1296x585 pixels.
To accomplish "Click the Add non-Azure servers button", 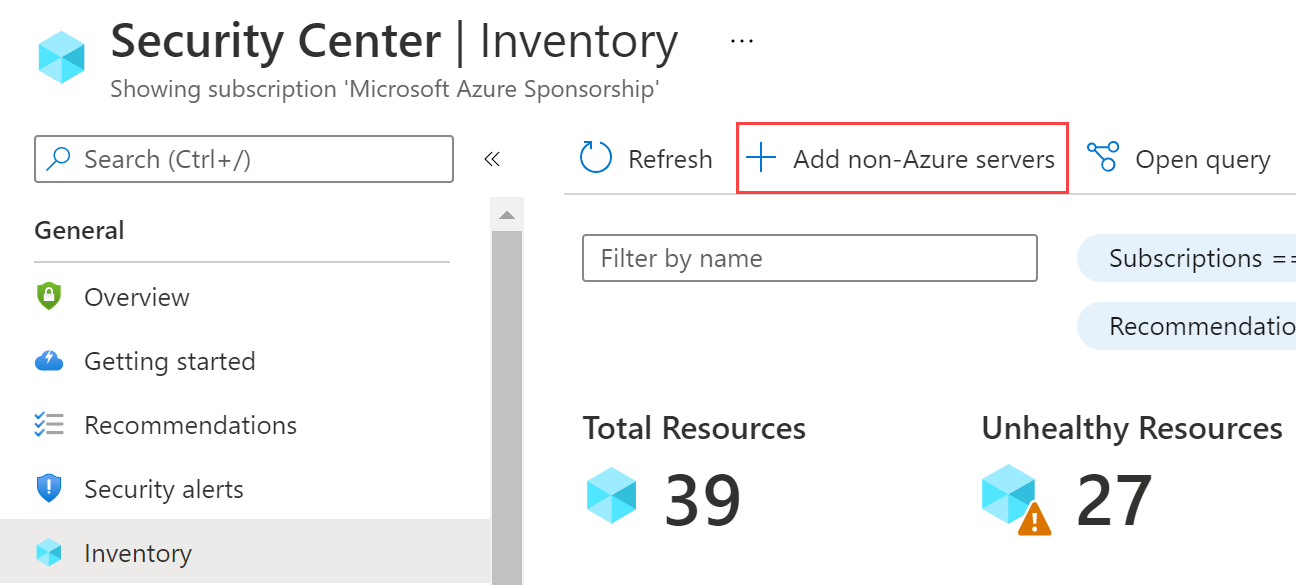I will pos(903,159).
